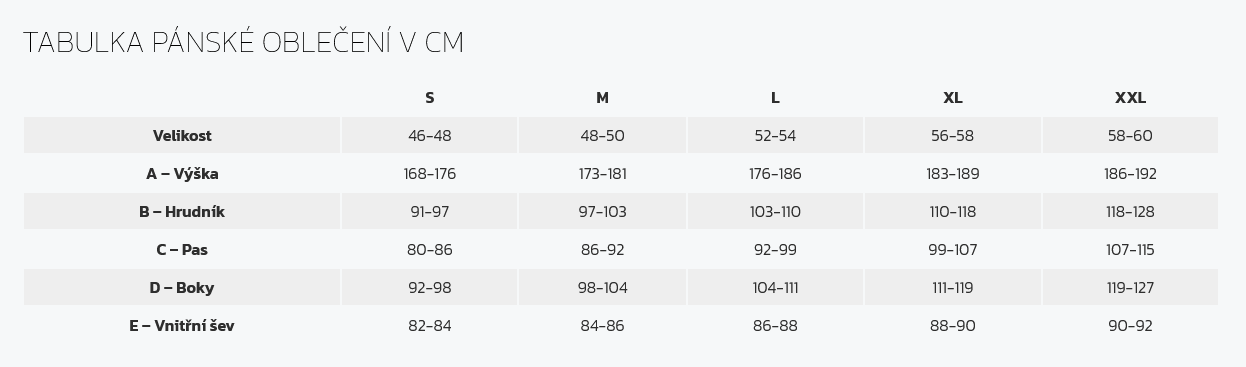The width and height of the screenshot is (1246, 367).
Task: Click the 46–48 cell for size S
Action: (x=430, y=136)
